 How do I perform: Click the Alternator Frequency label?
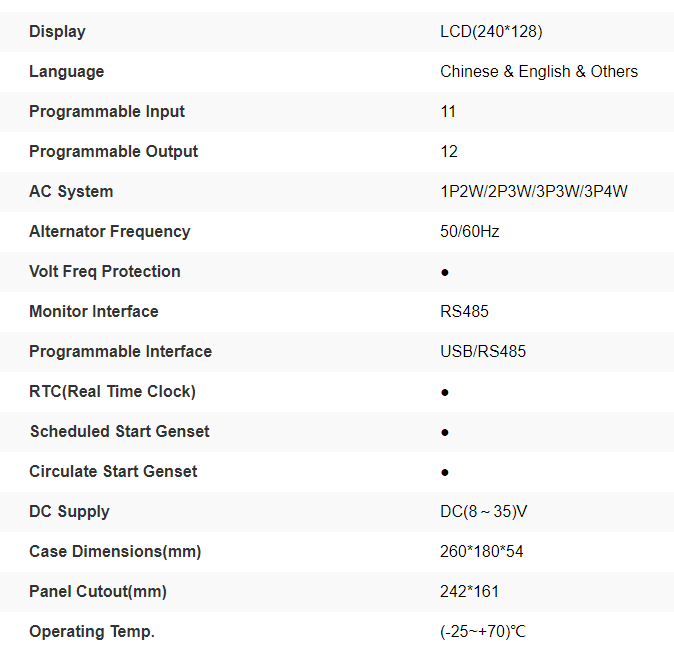coord(109,232)
